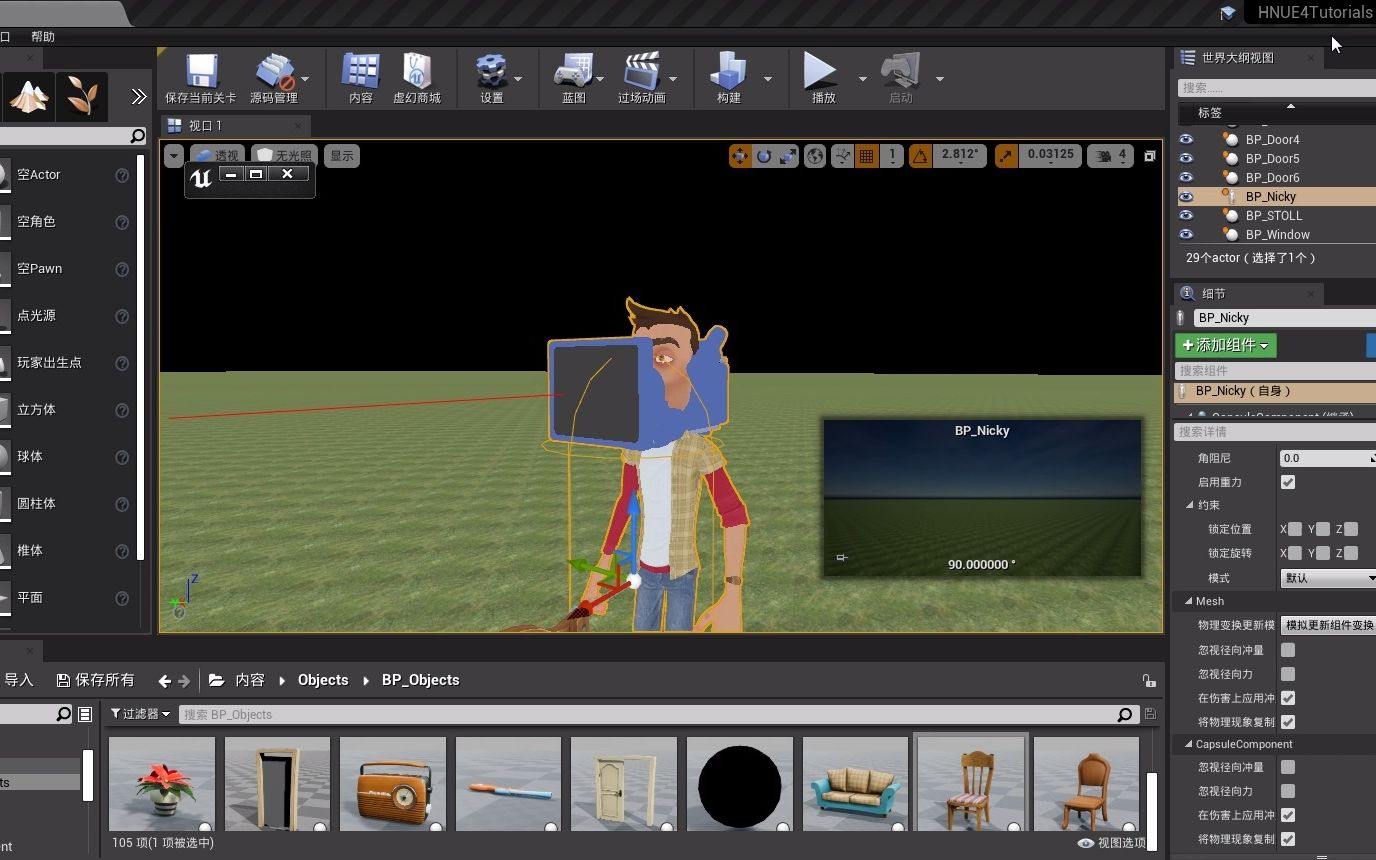Click the Build (构建) toolbar icon
The width and height of the screenshot is (1376, 860).
pos(729,79)
